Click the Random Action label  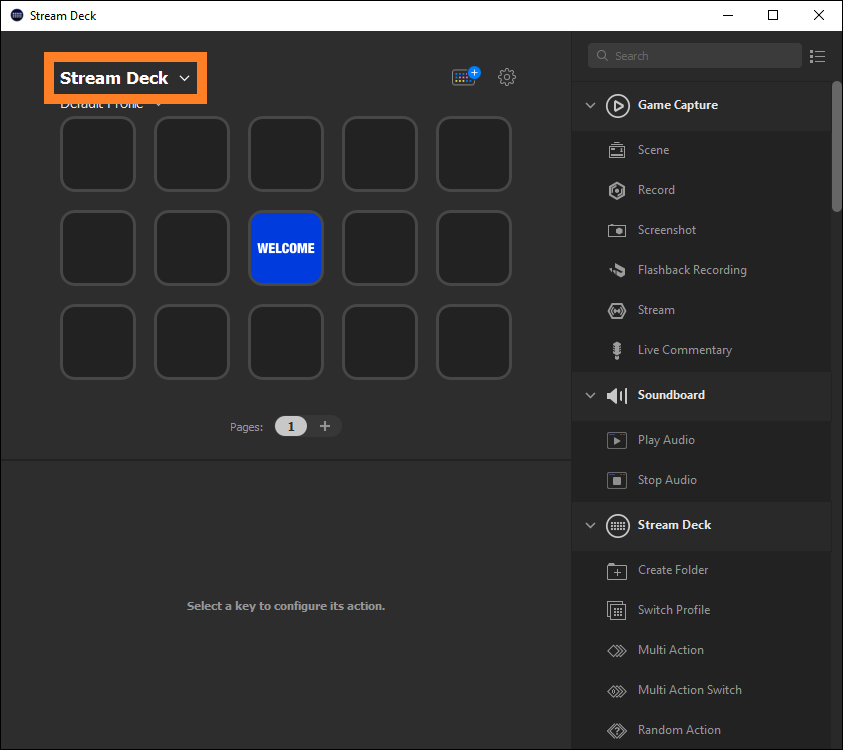coord(679,730)
